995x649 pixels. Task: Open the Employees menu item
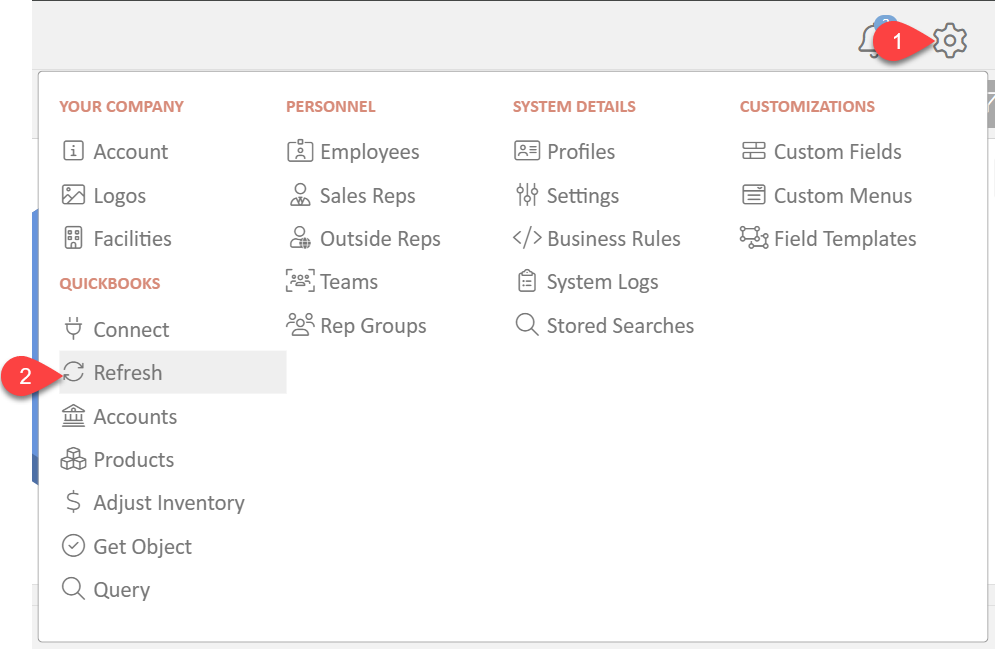(x=353, y=152)
